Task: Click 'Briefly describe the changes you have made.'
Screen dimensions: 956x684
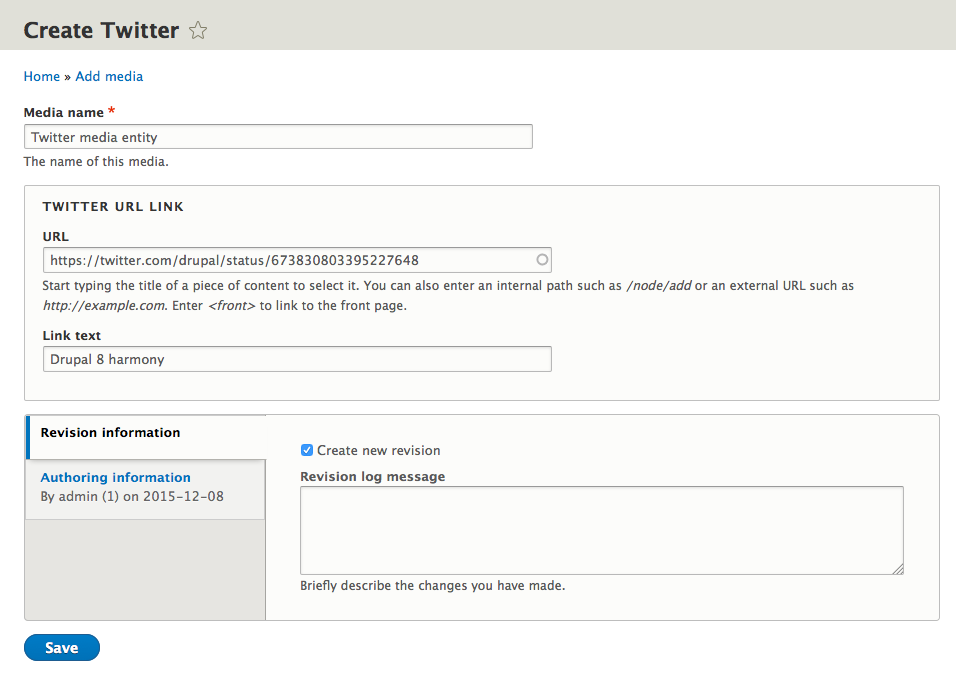Action: [432, 585]
